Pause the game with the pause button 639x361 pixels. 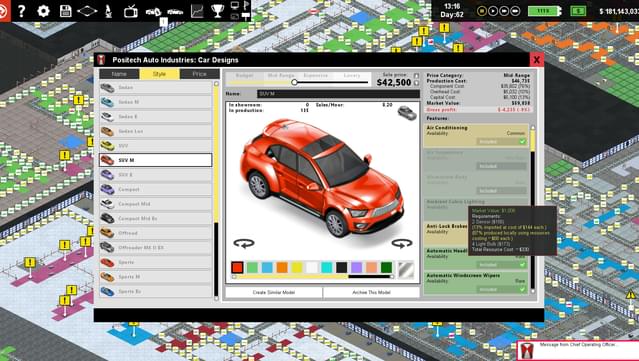tap(482, 11)
